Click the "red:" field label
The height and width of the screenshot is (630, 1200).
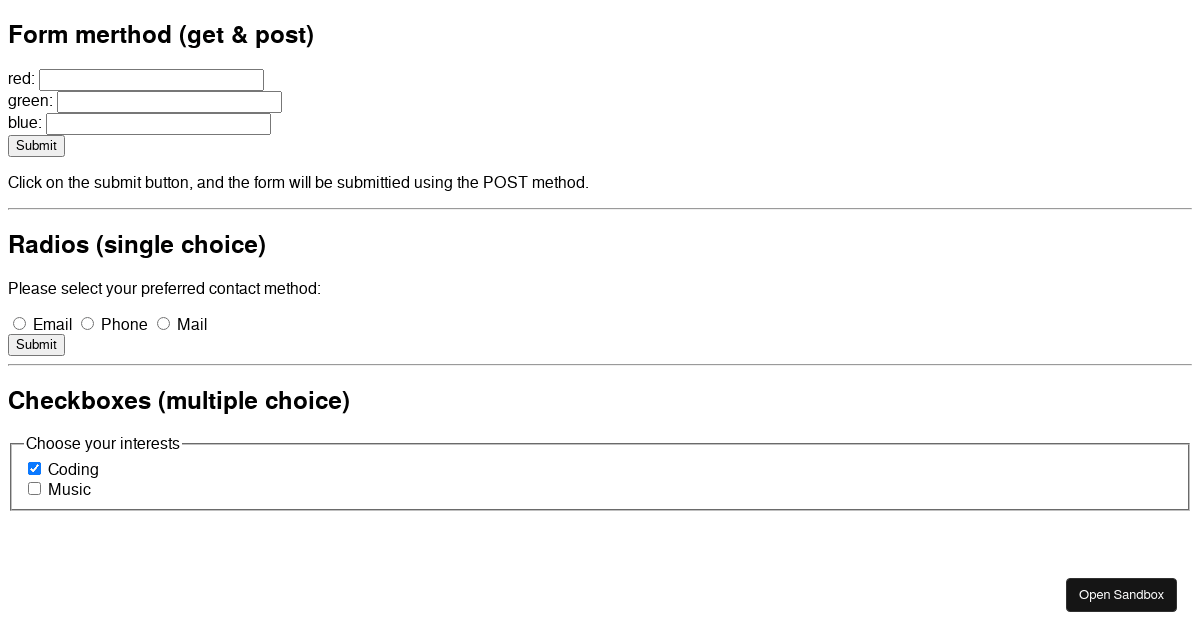tap(21, 79)
